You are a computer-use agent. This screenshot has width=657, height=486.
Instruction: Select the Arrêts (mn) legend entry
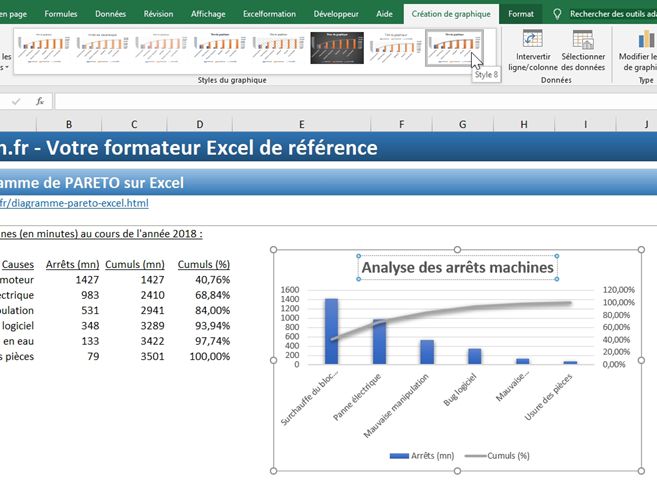(416, 455)
